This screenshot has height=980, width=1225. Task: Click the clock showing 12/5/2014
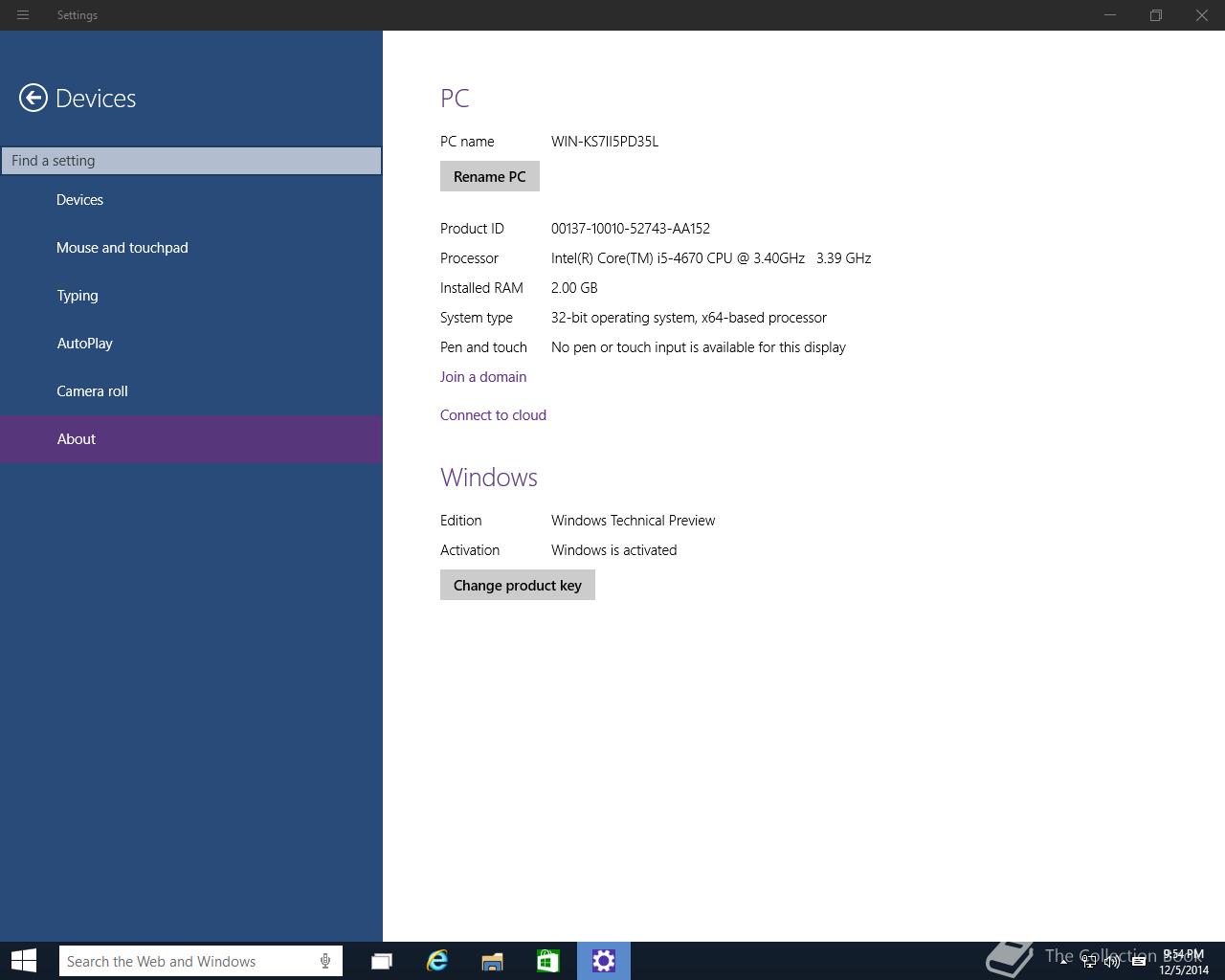[1184, 962]
